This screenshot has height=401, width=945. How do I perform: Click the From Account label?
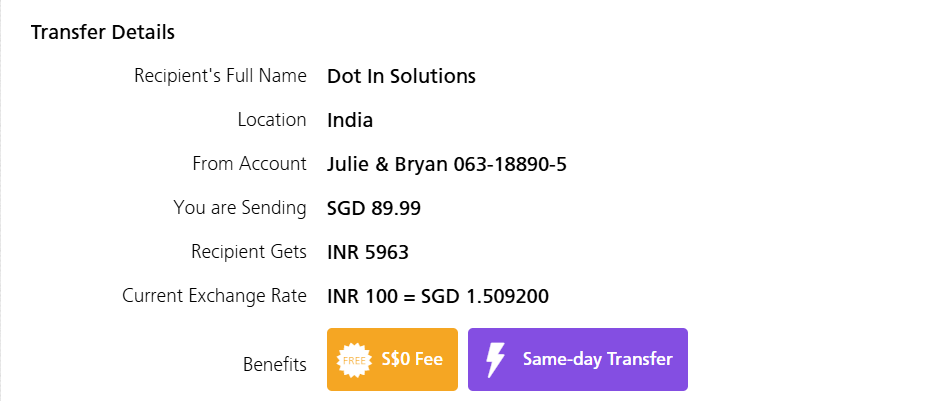click(x=250, y=164)
